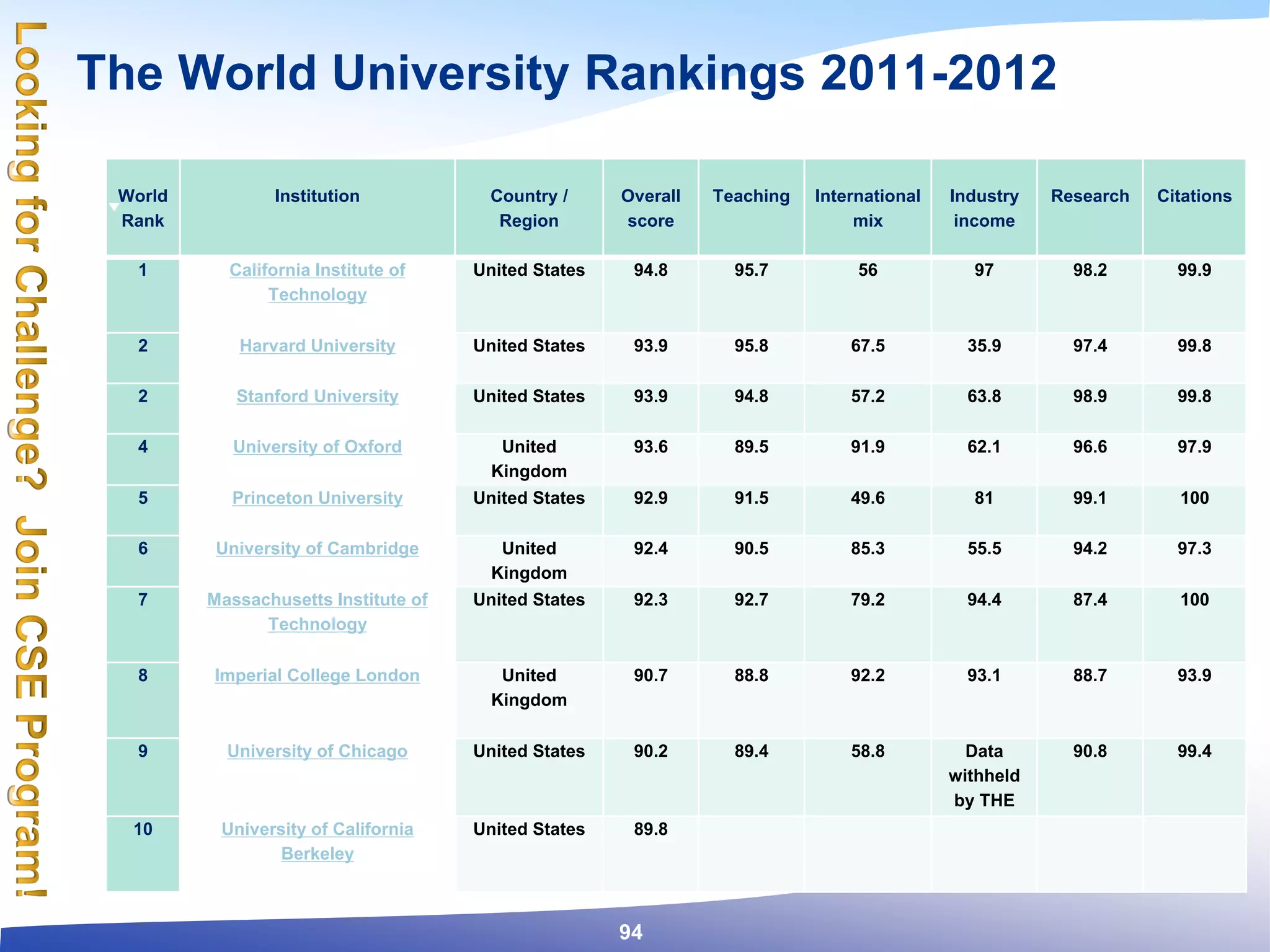Select Imperial's international mix 92.2
The height and width of the screenshot is (952, 1270).
coord(868,676)
